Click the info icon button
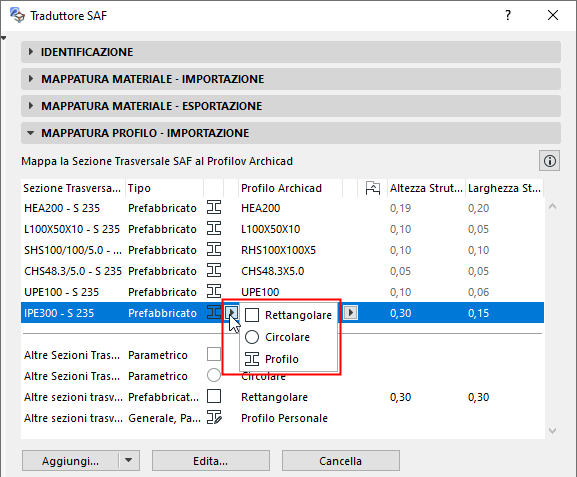Viewport: 577px width, 477px height. [x=549, y=161]
